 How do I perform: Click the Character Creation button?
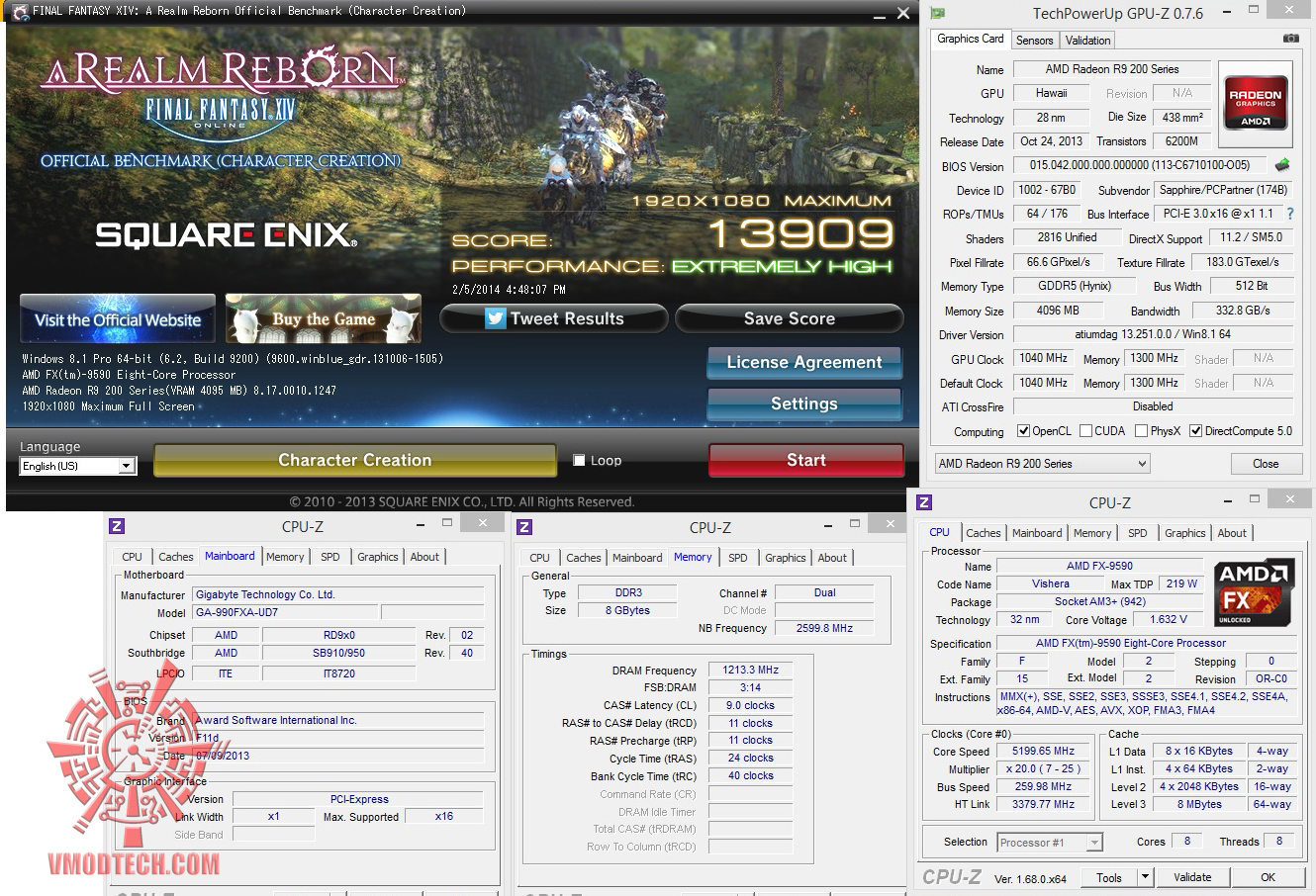coord(355,460)
